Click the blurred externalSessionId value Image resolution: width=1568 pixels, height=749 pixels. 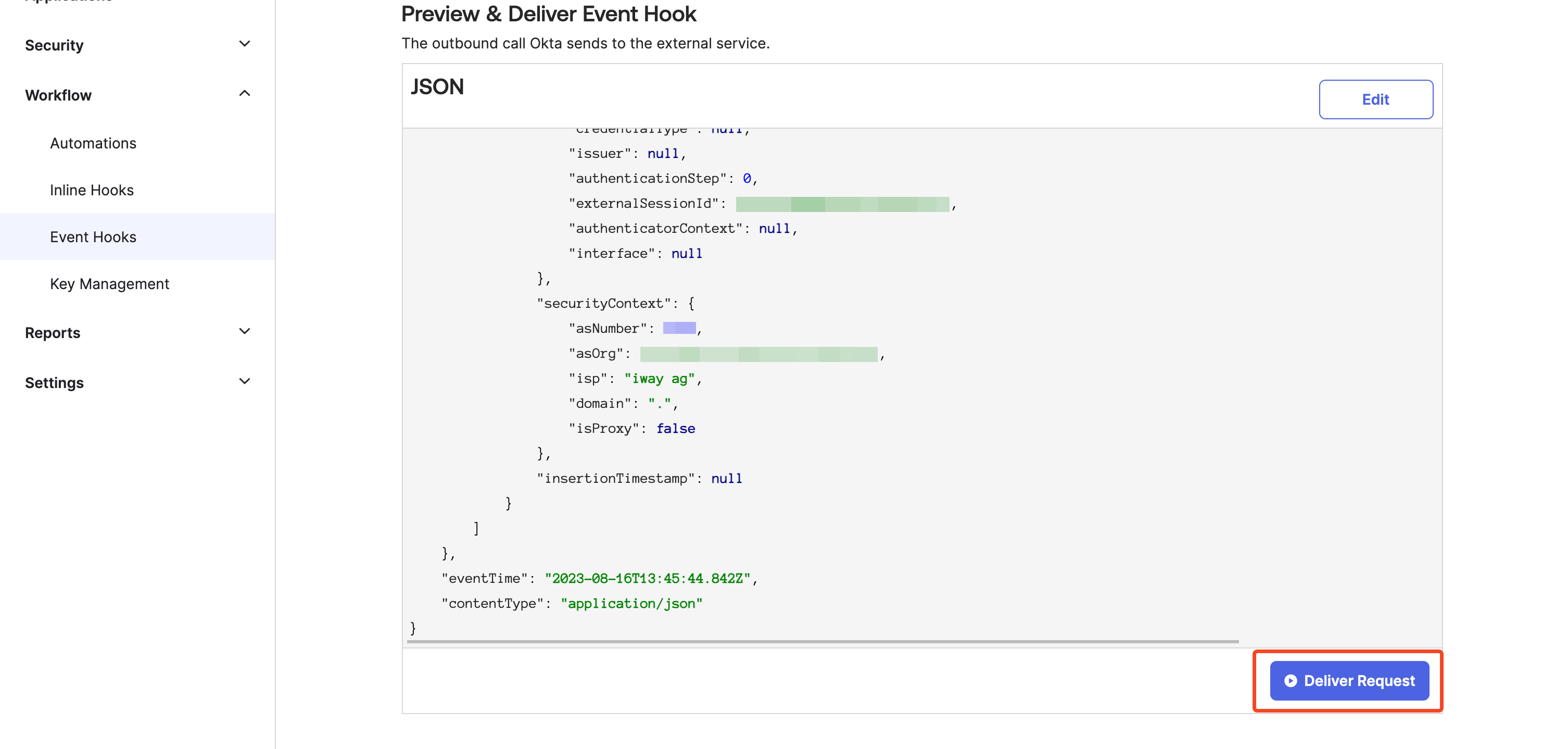click(x=842, y=204)
